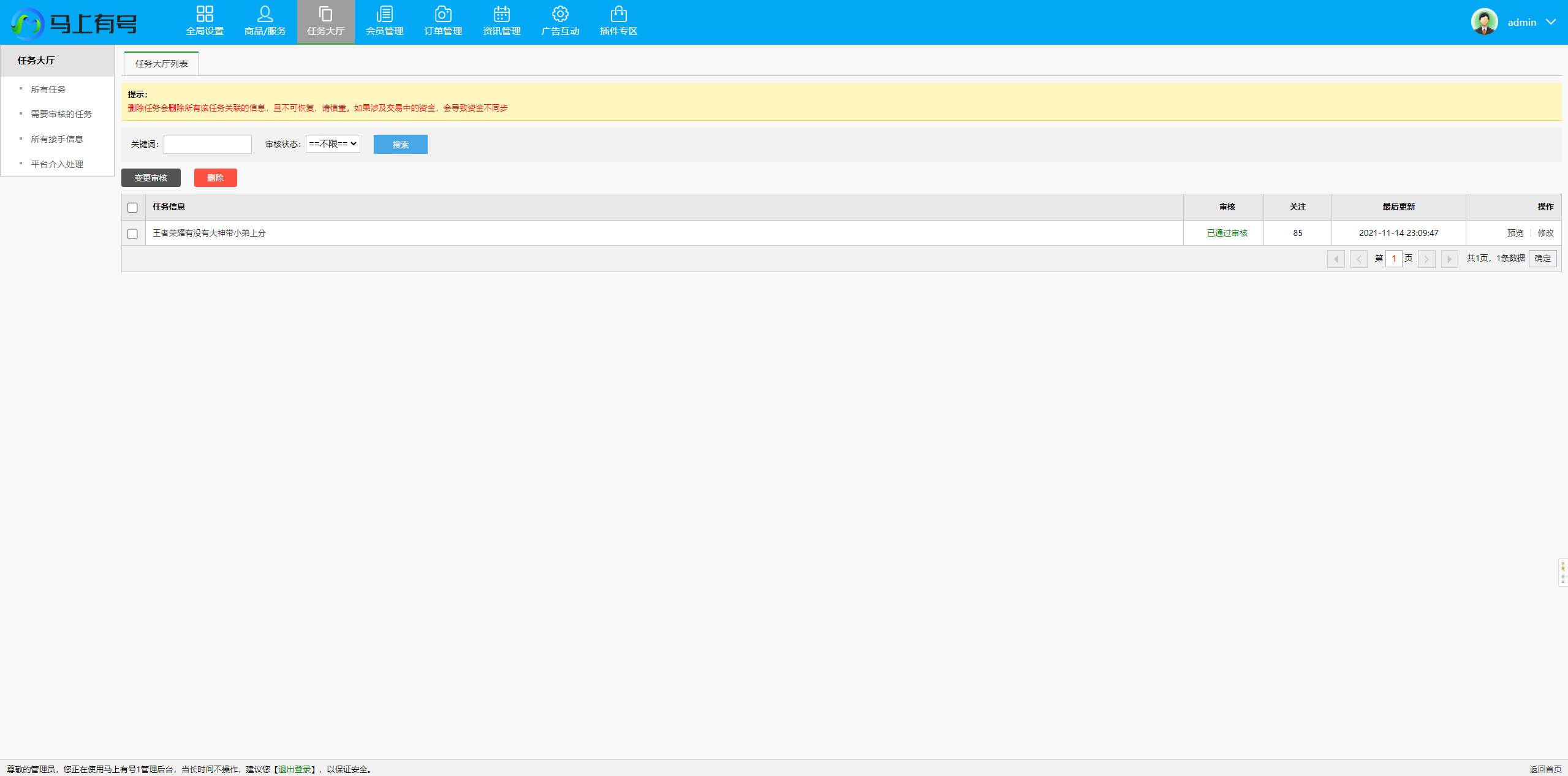
Task: Open the 商品/服务 navigation icon
Action: click(265, 15)
